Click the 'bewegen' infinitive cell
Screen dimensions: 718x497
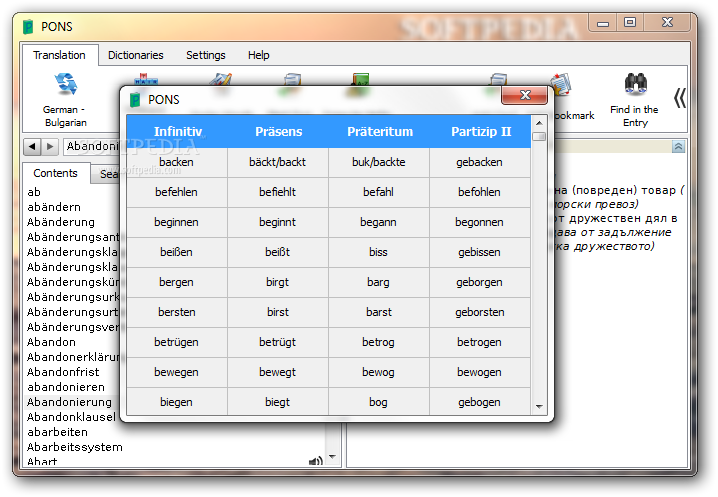tap(177, 372)
